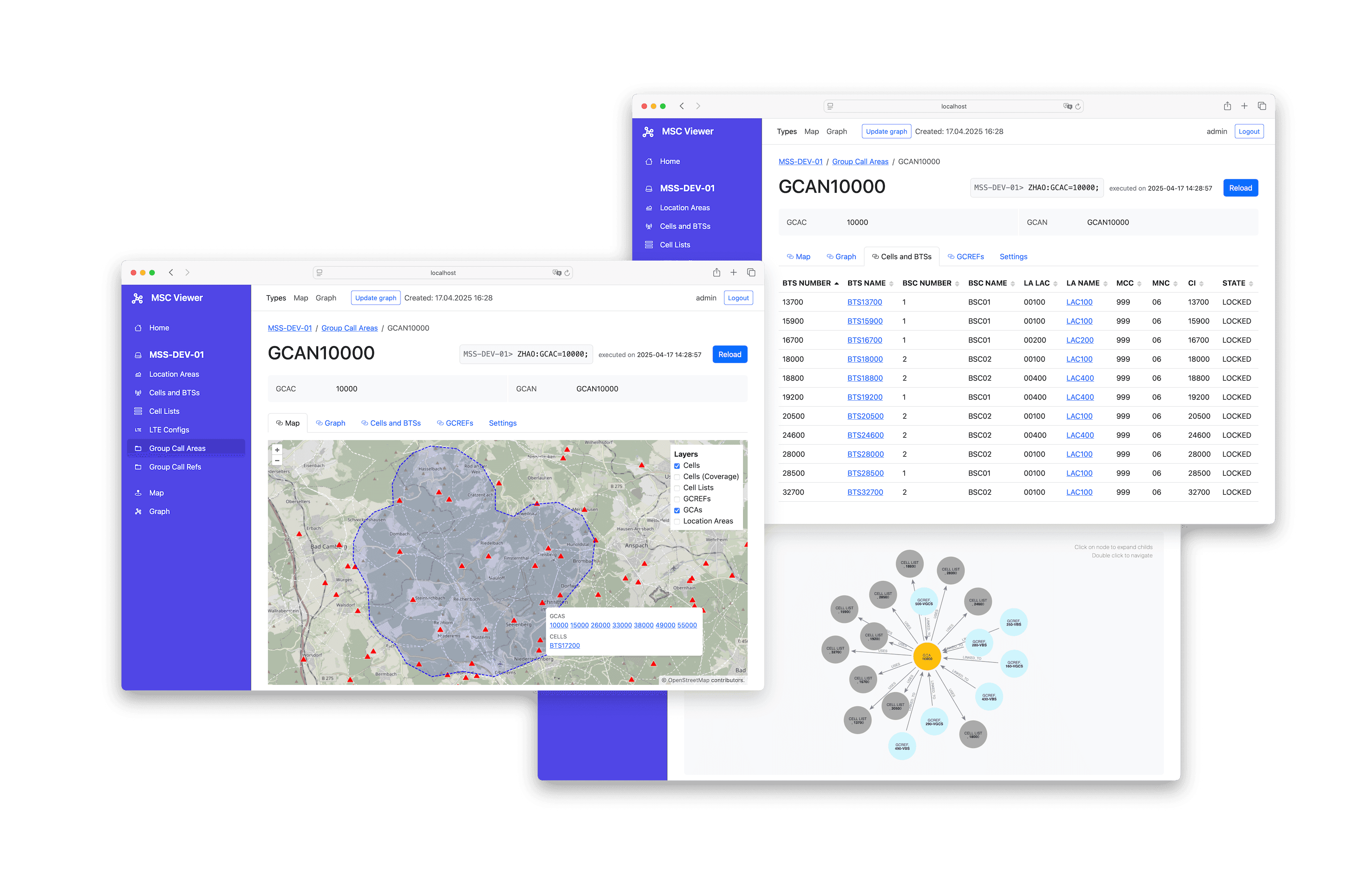Reload page icon in front window address bar
The height and width of the screenshot is (875, 1372).
[x=567, y=273]
